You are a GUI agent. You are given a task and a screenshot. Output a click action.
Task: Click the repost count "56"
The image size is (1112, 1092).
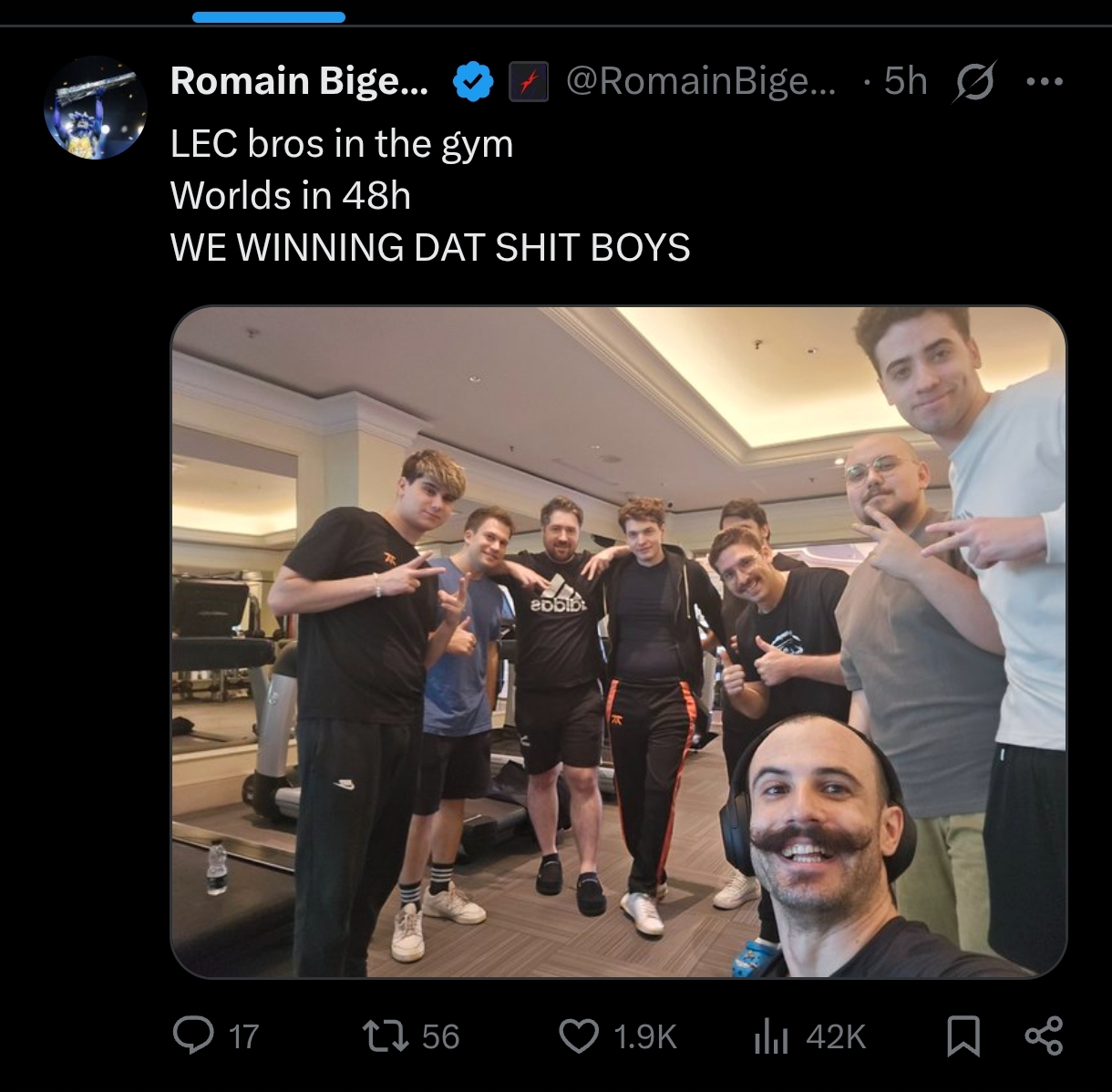(x=440, y=1037)
